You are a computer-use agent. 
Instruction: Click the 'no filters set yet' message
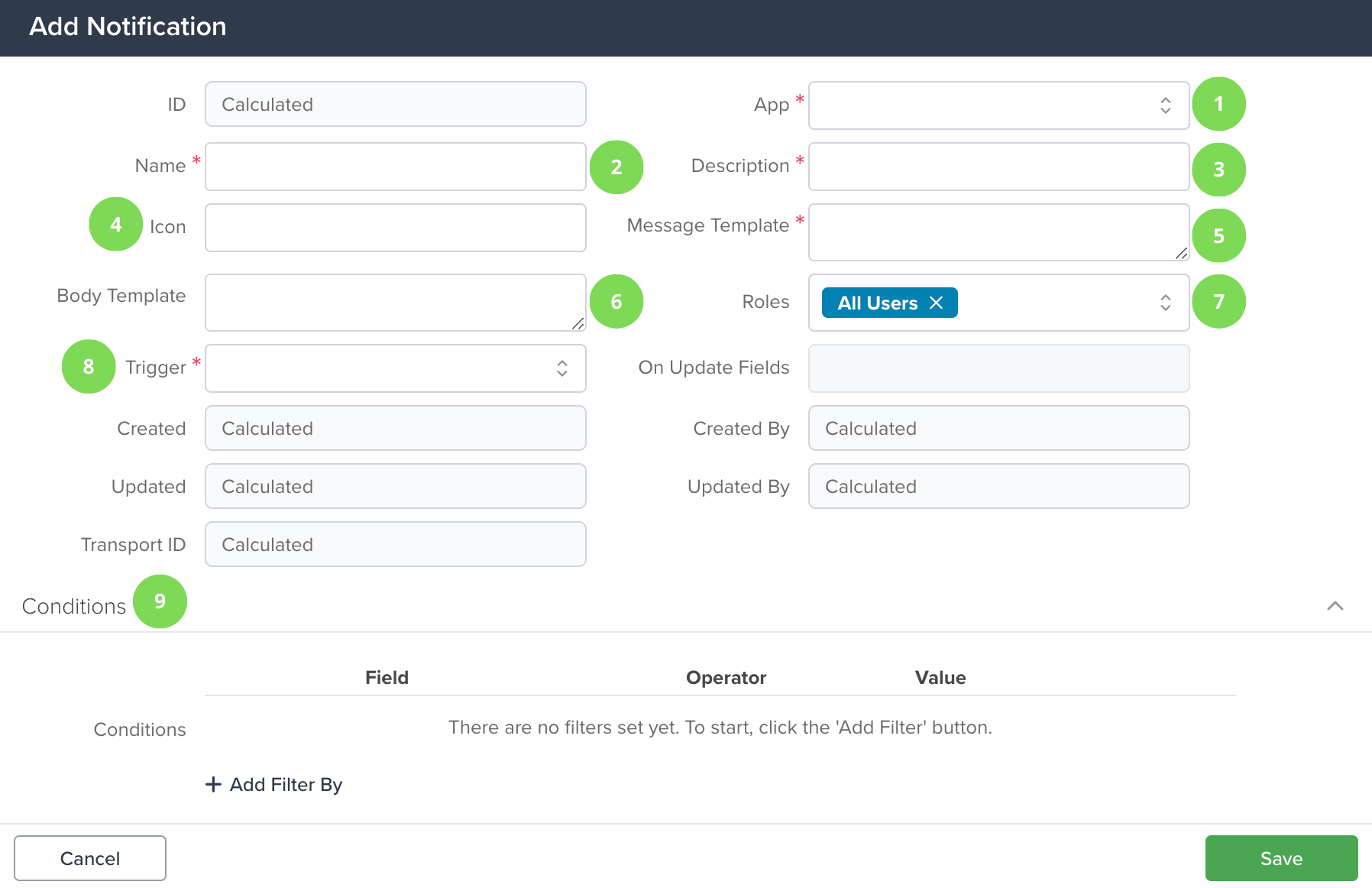[720, 728]
